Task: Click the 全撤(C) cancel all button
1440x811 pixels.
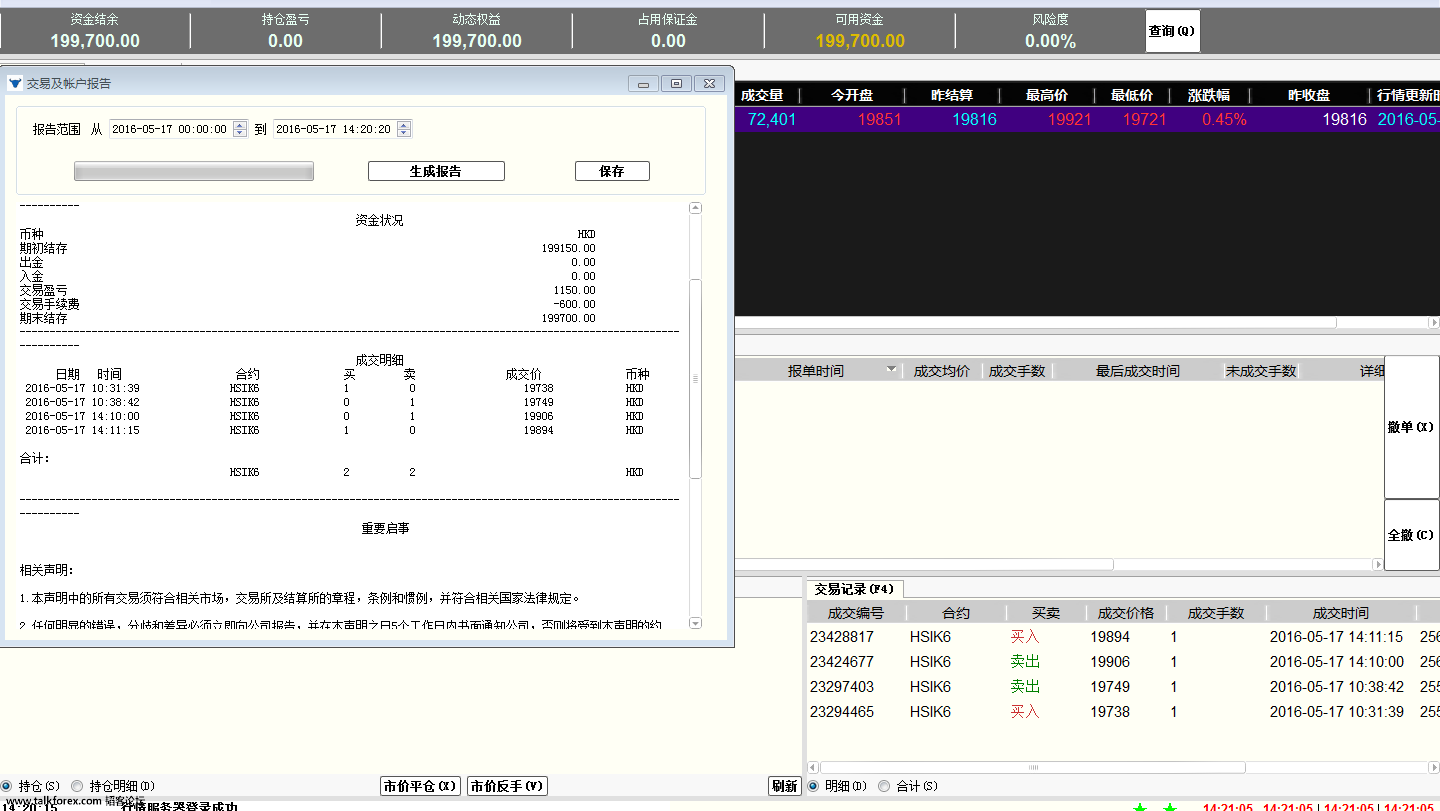Action: click(1411, 535)
